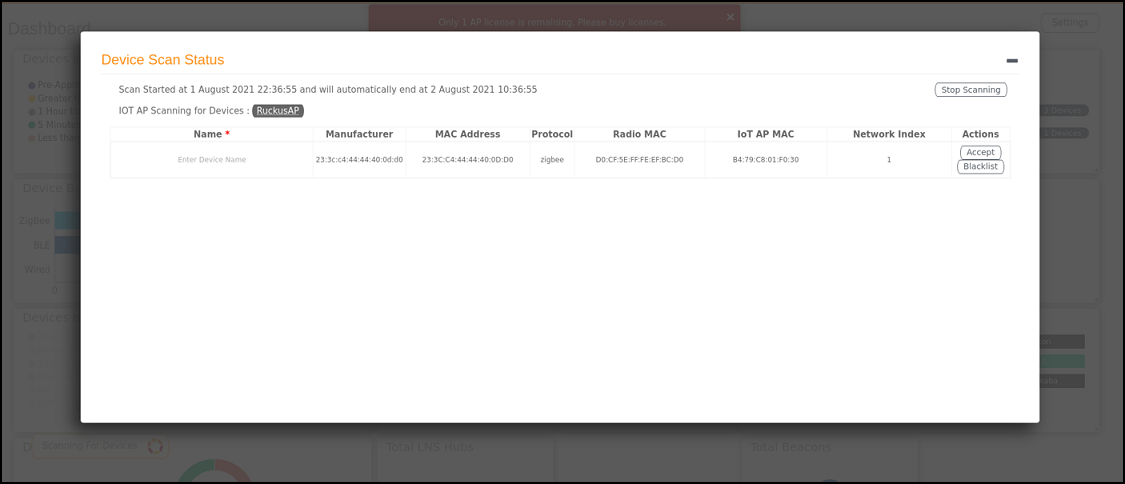
Task: Click the Scanning For Devices spinner icon
Action: tap(154, 446)
